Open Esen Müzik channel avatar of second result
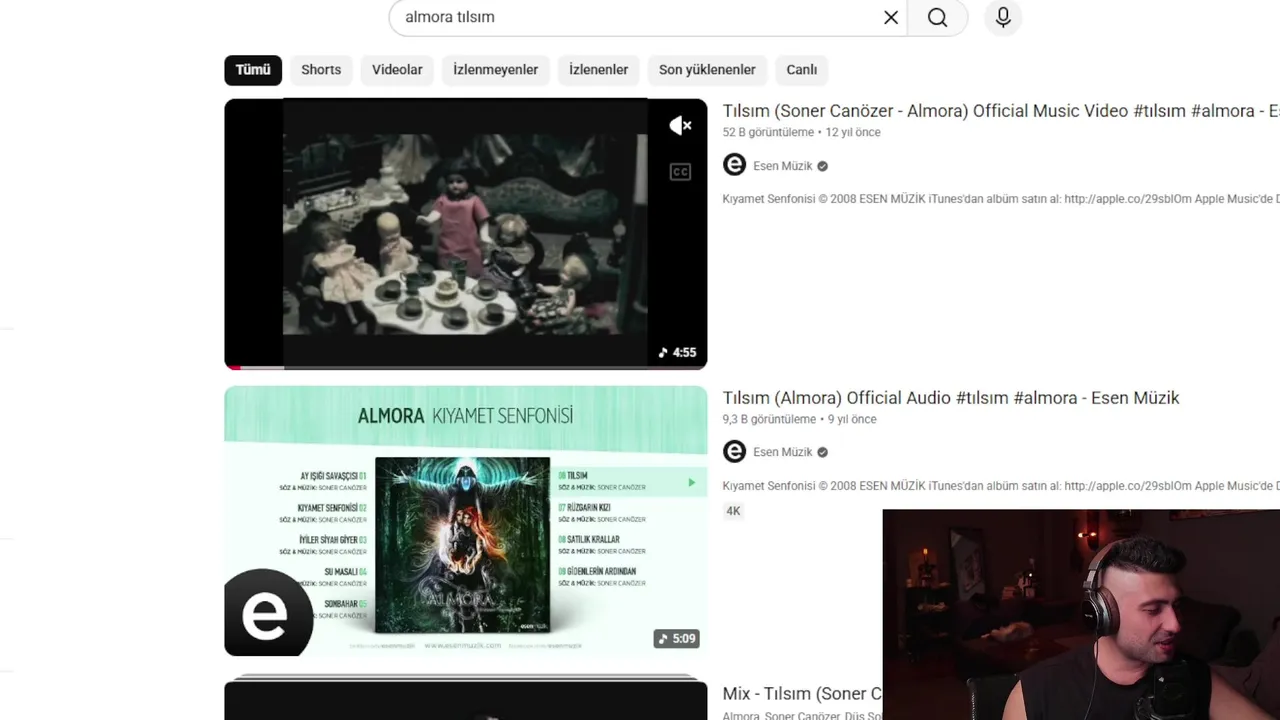This screenshot has height=720, width=1280. 734,451
